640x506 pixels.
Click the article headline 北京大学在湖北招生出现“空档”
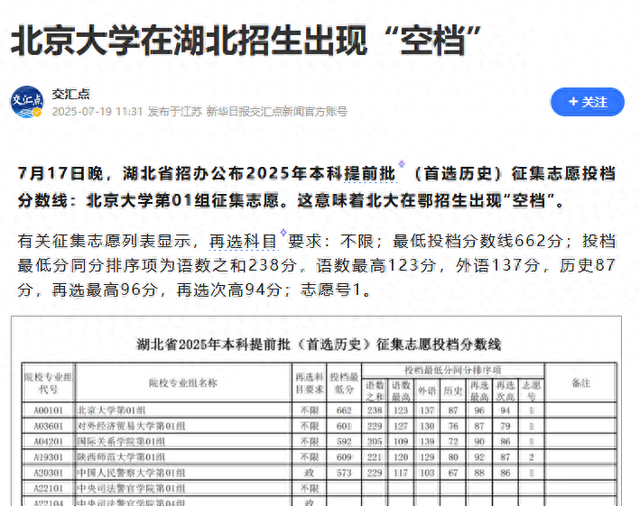(246, 40)
